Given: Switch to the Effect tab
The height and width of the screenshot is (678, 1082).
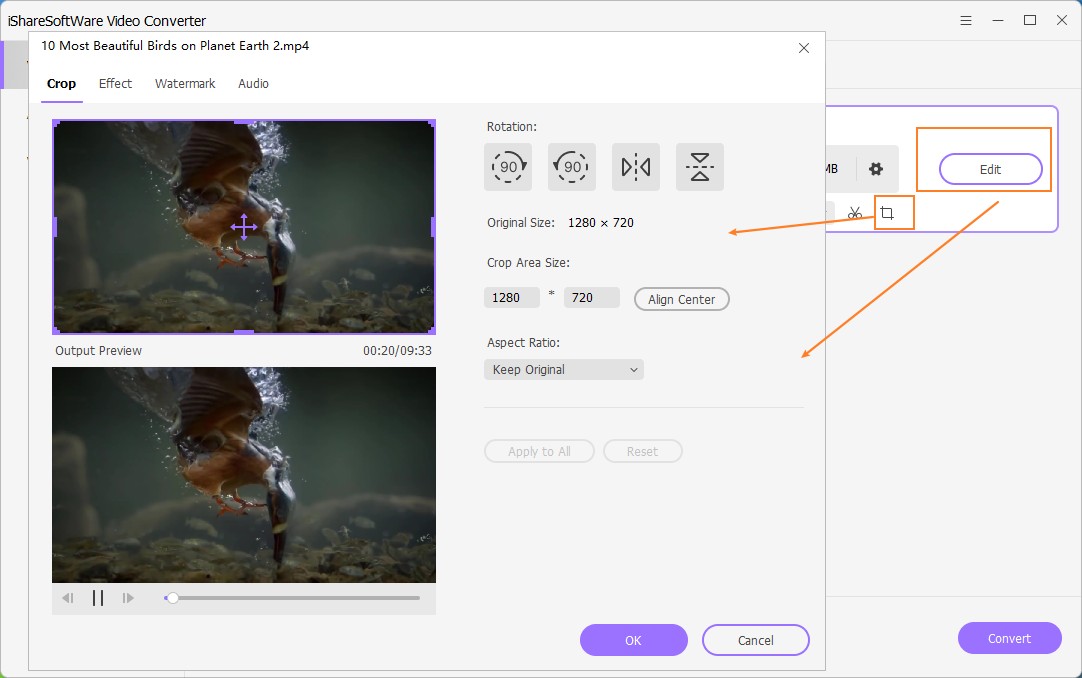Looking at the screenshot, I should pos(115,84).
